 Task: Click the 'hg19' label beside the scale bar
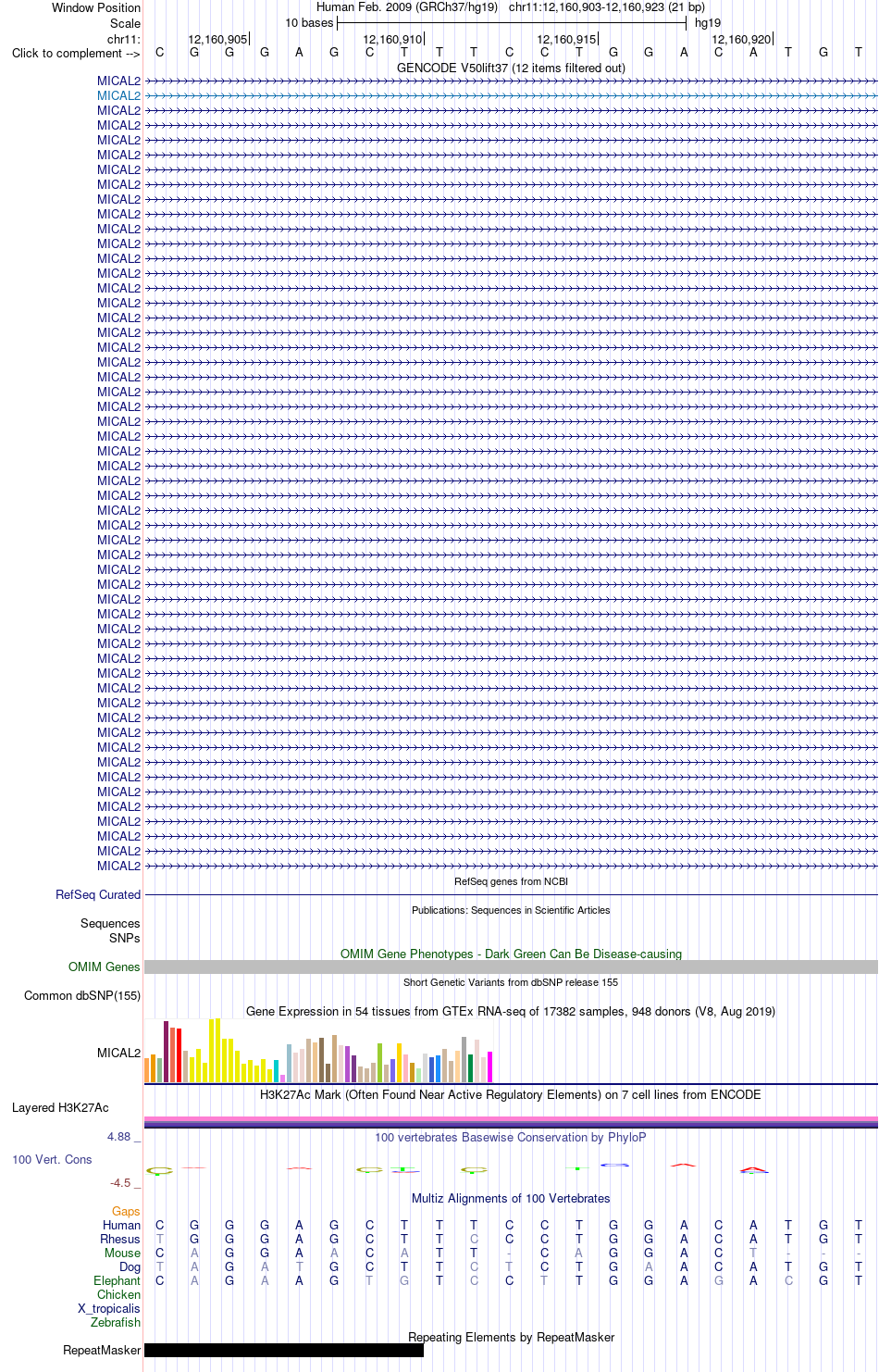tap(708, 23)
